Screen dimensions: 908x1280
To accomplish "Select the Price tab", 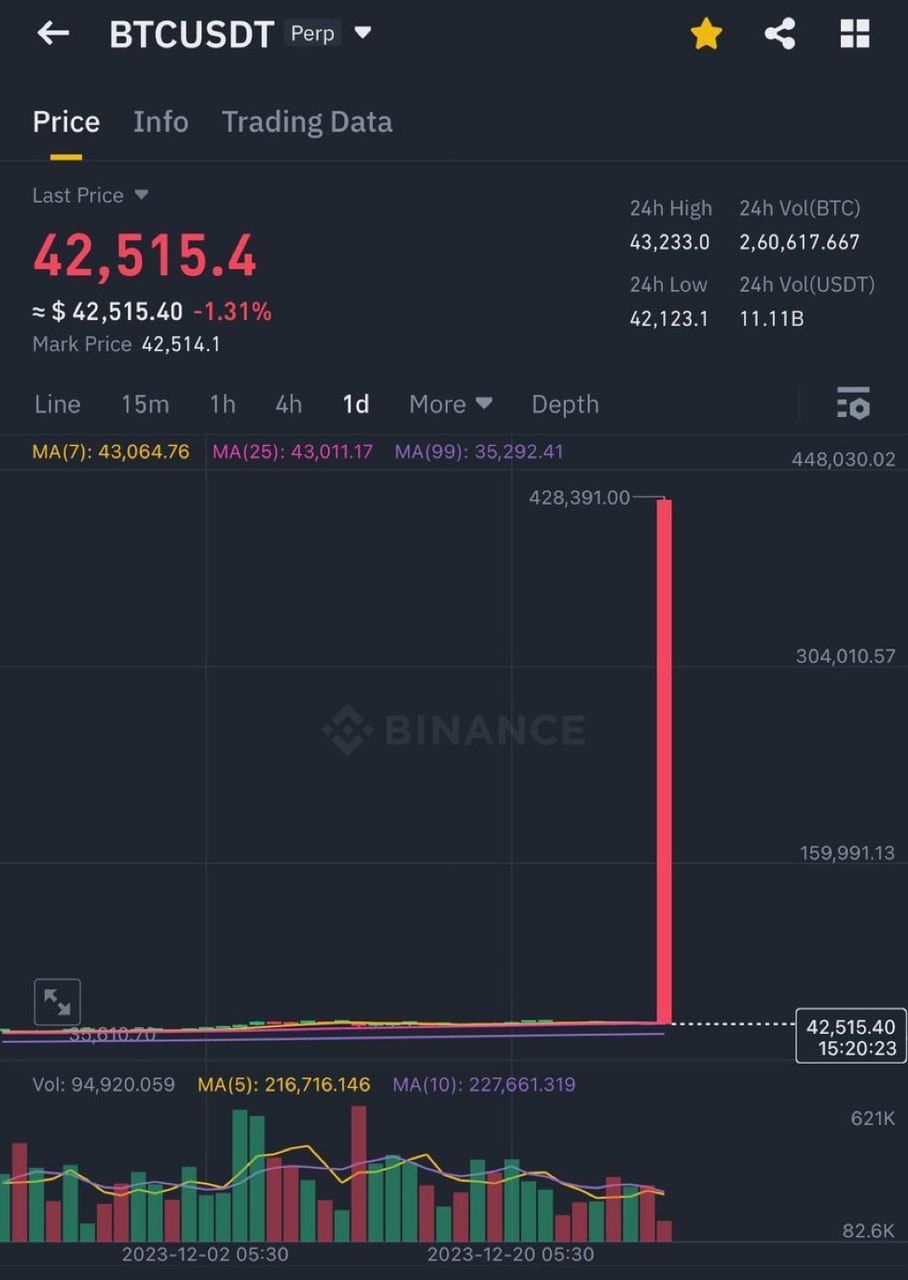I will coord(66,122).
